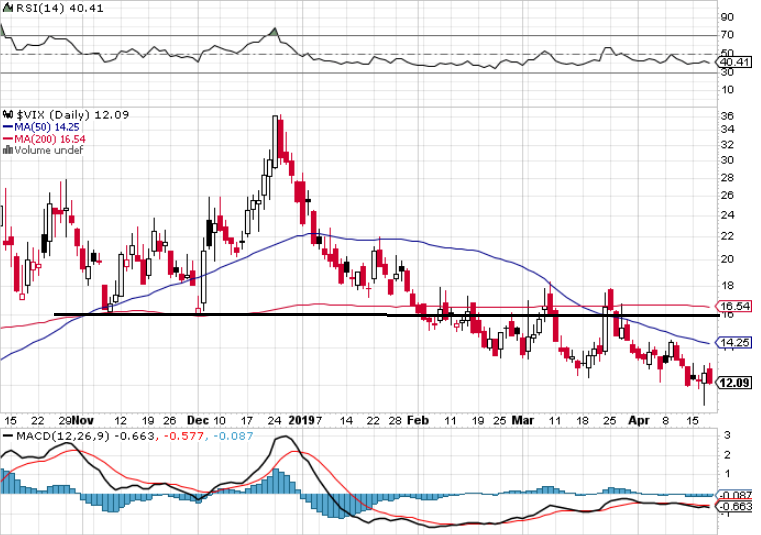Click the 40.41 RSI value tag
This screenshot has width=761, height=535.
[735, 63]
